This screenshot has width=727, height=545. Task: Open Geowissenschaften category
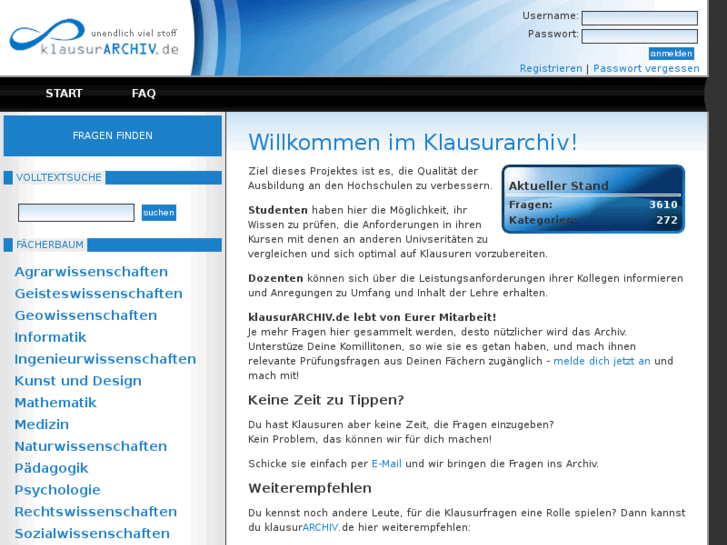[86, 315]
